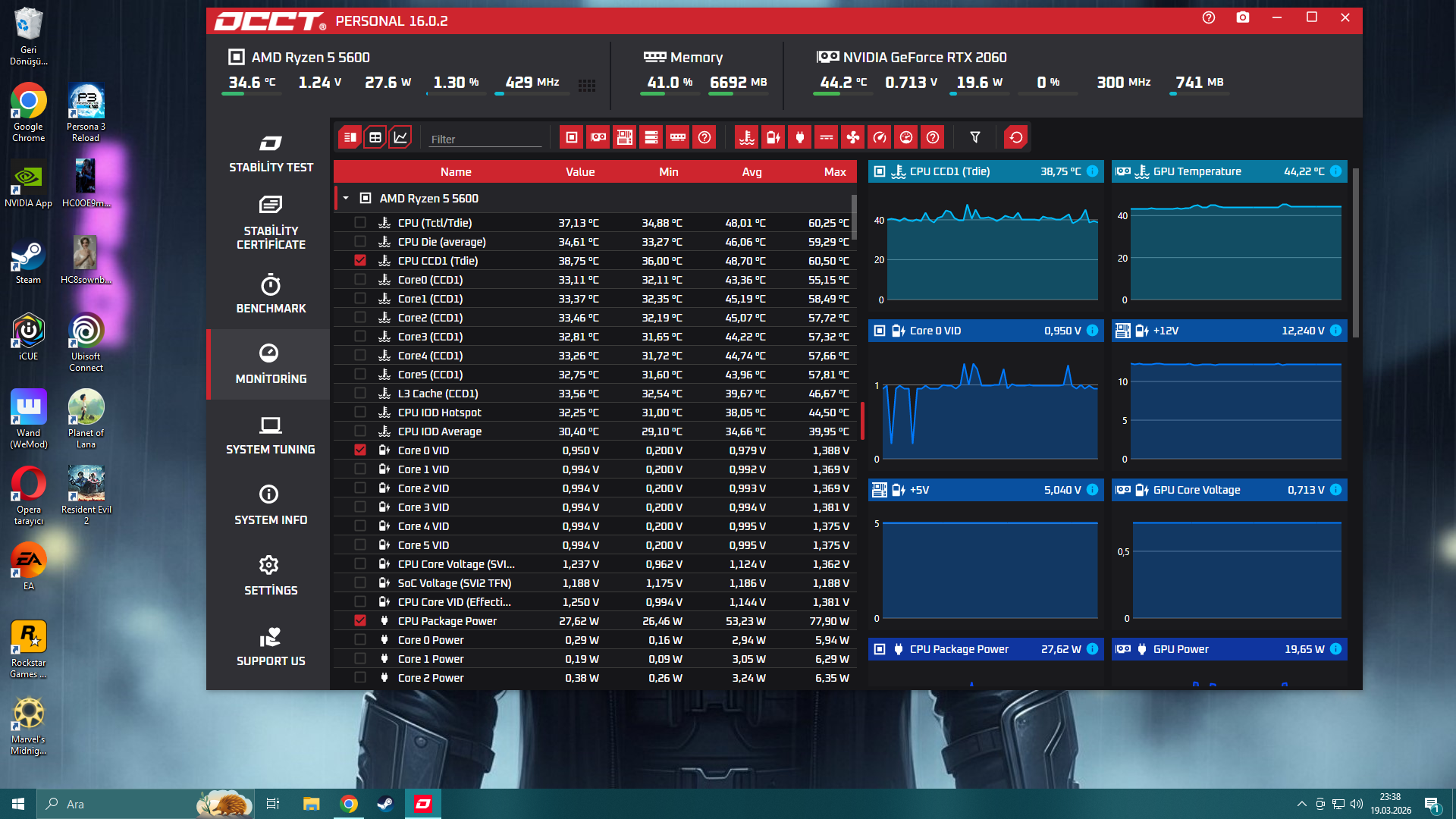Open the OCCT help icon in title bar
Screen dimensions: 1456x819
click(x=1209, y=17)
